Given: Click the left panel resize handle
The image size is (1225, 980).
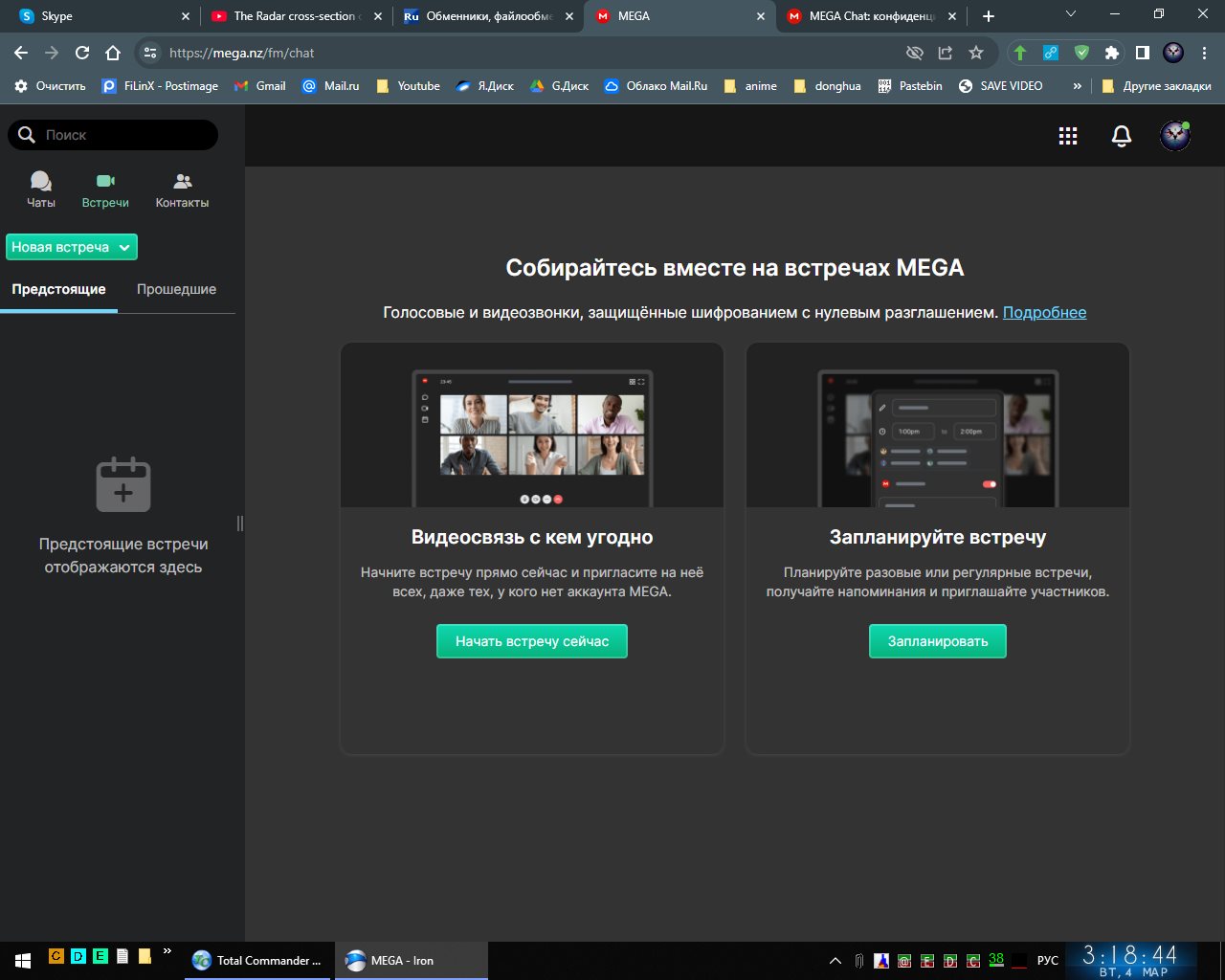Looking at the screenshot, I should point(240,523).
